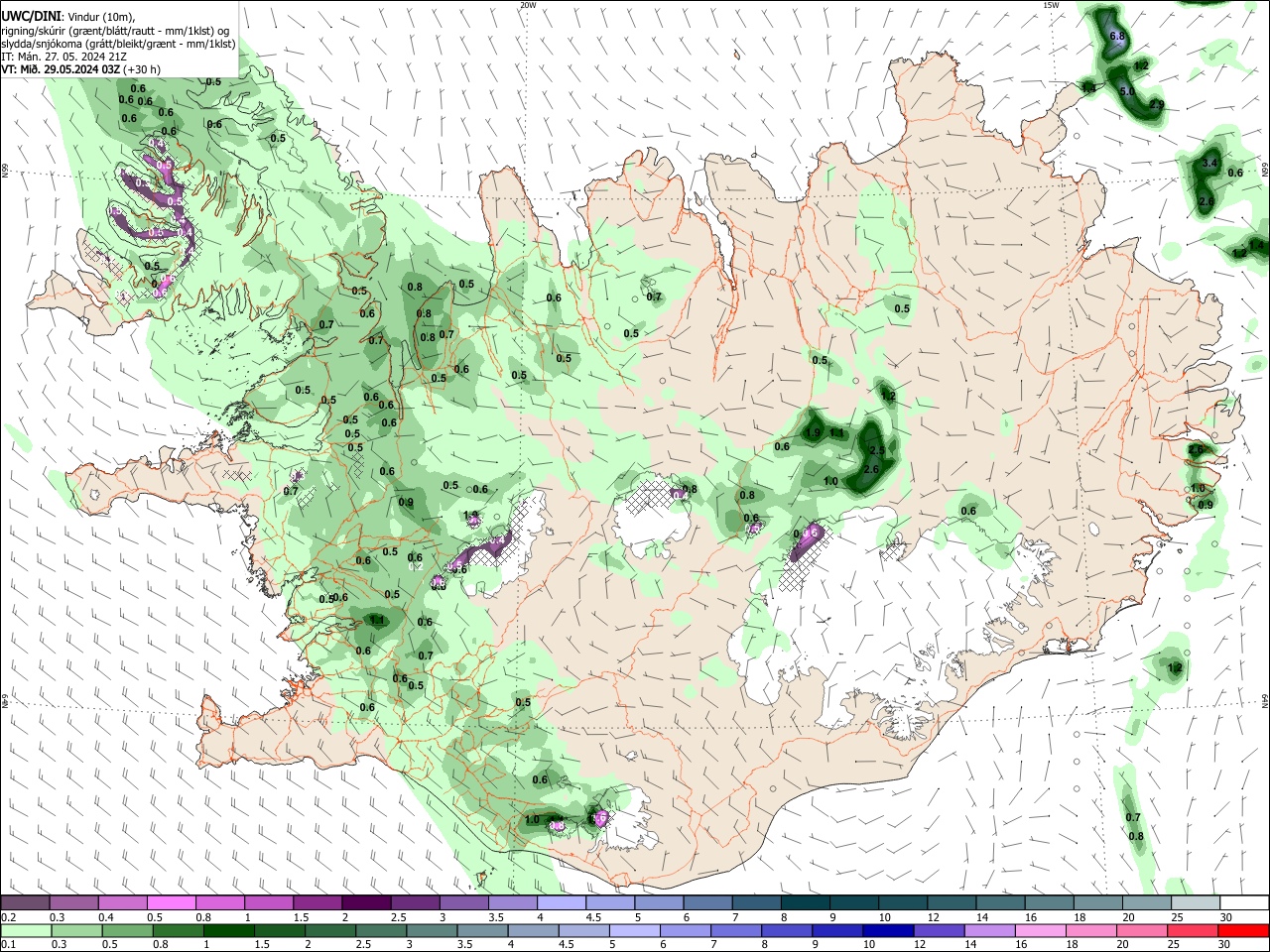The width and height of the screenshot is (1270, 952).
Task: Click the 5.0 precipitation value offshore northeast
Action: 1127,92
